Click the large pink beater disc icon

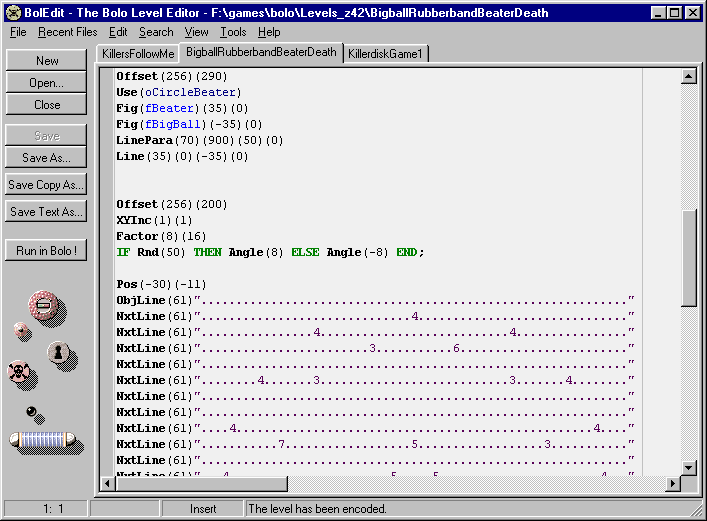tap(43, 305)
